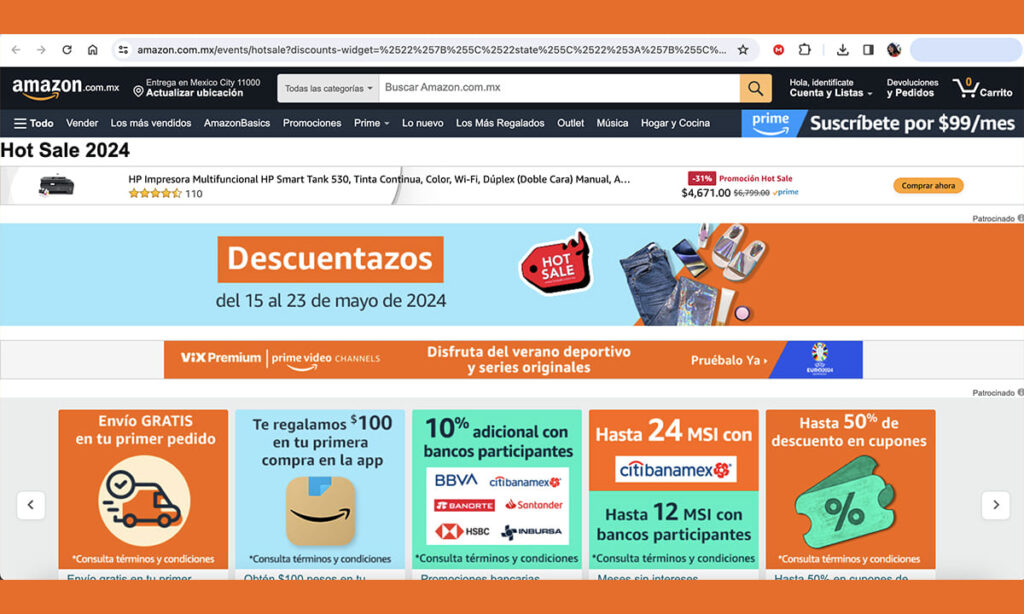
Task: Expand Cuenta y Listas menu
Action: pyautogui.click(x=831, y=88)
